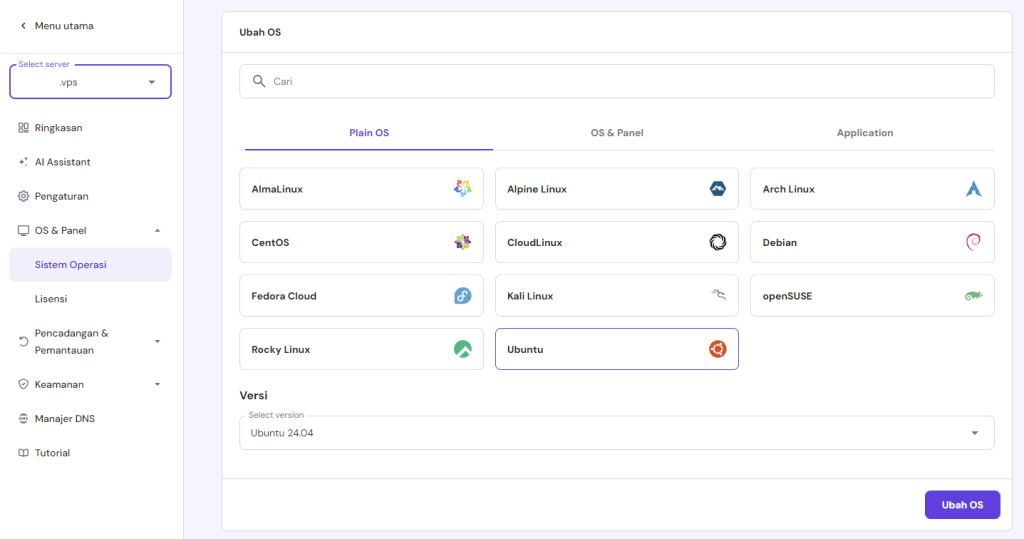Collapse the OS & Panel sidebar section

point(157,230)
